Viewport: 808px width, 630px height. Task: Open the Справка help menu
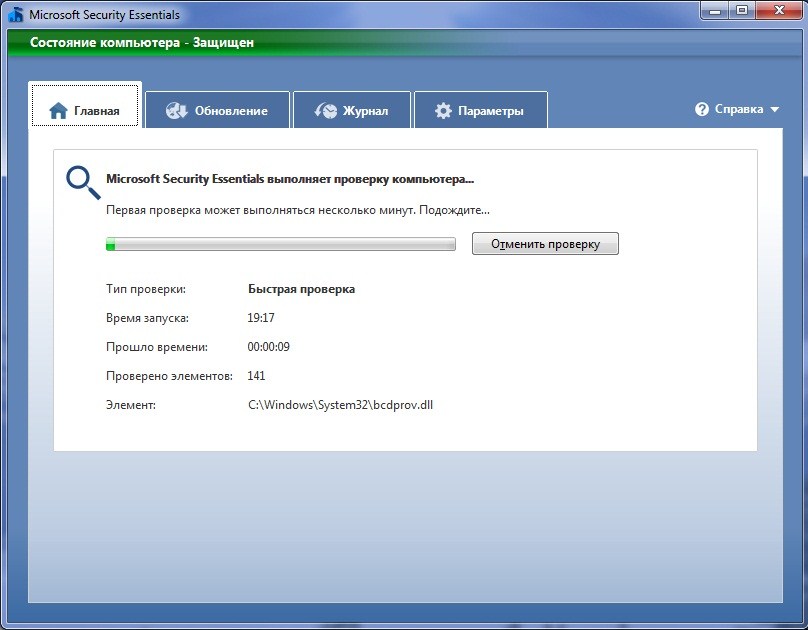[x=737, y=109]
